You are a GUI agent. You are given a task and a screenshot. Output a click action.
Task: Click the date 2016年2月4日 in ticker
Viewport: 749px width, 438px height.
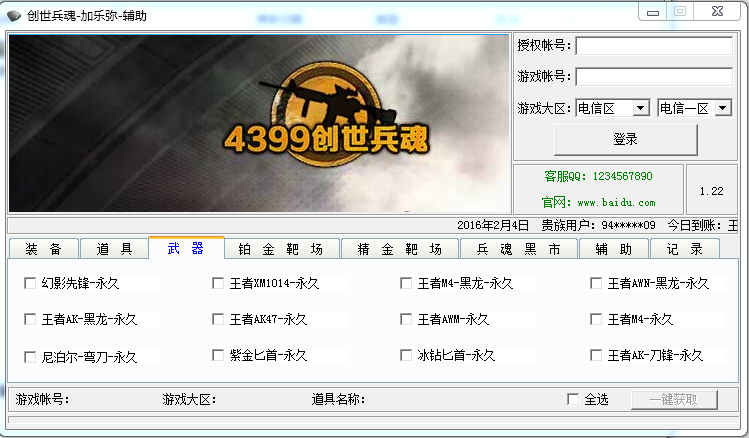point(493,225)
